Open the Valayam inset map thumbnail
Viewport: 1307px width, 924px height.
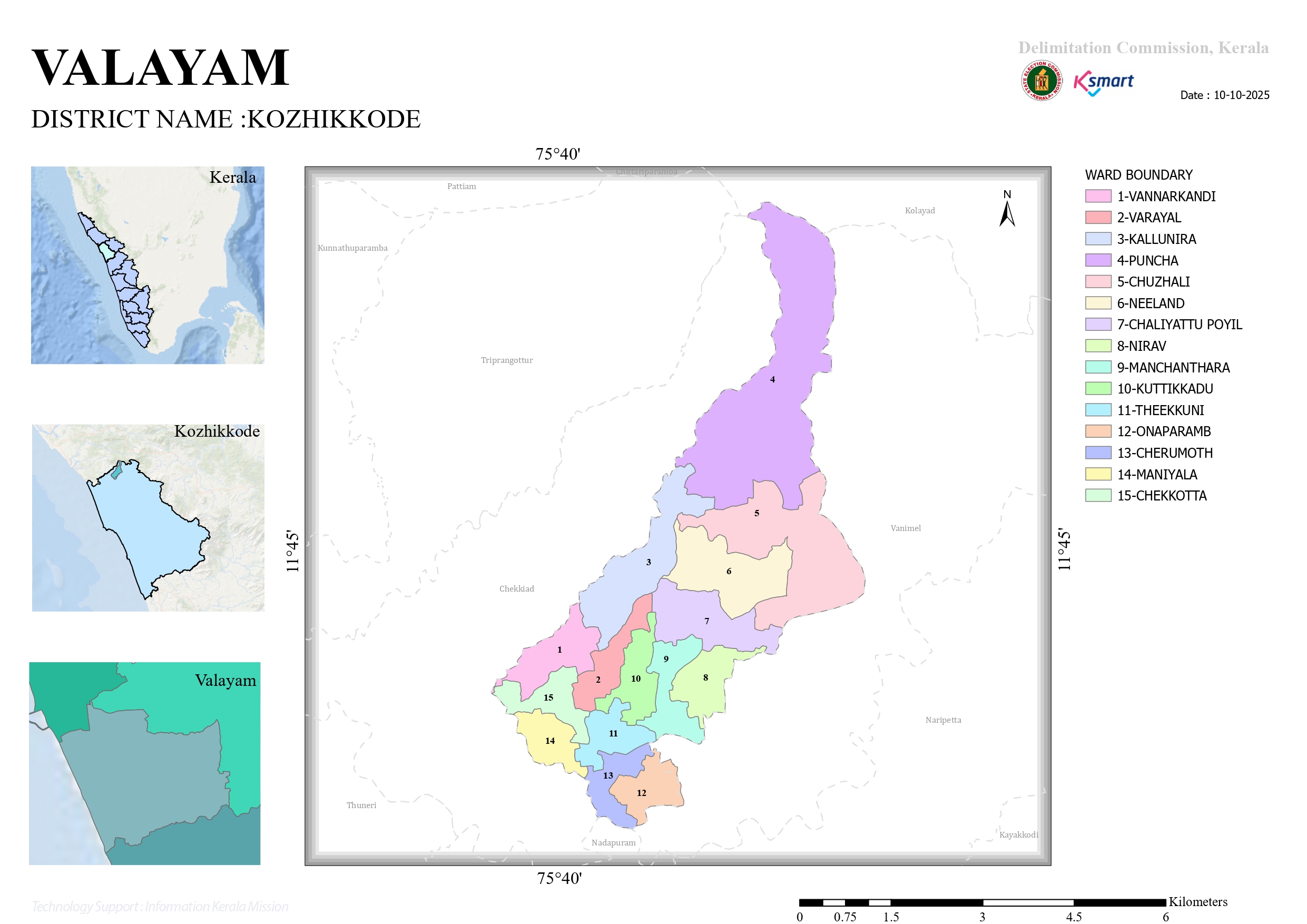[x=144, y=764]
